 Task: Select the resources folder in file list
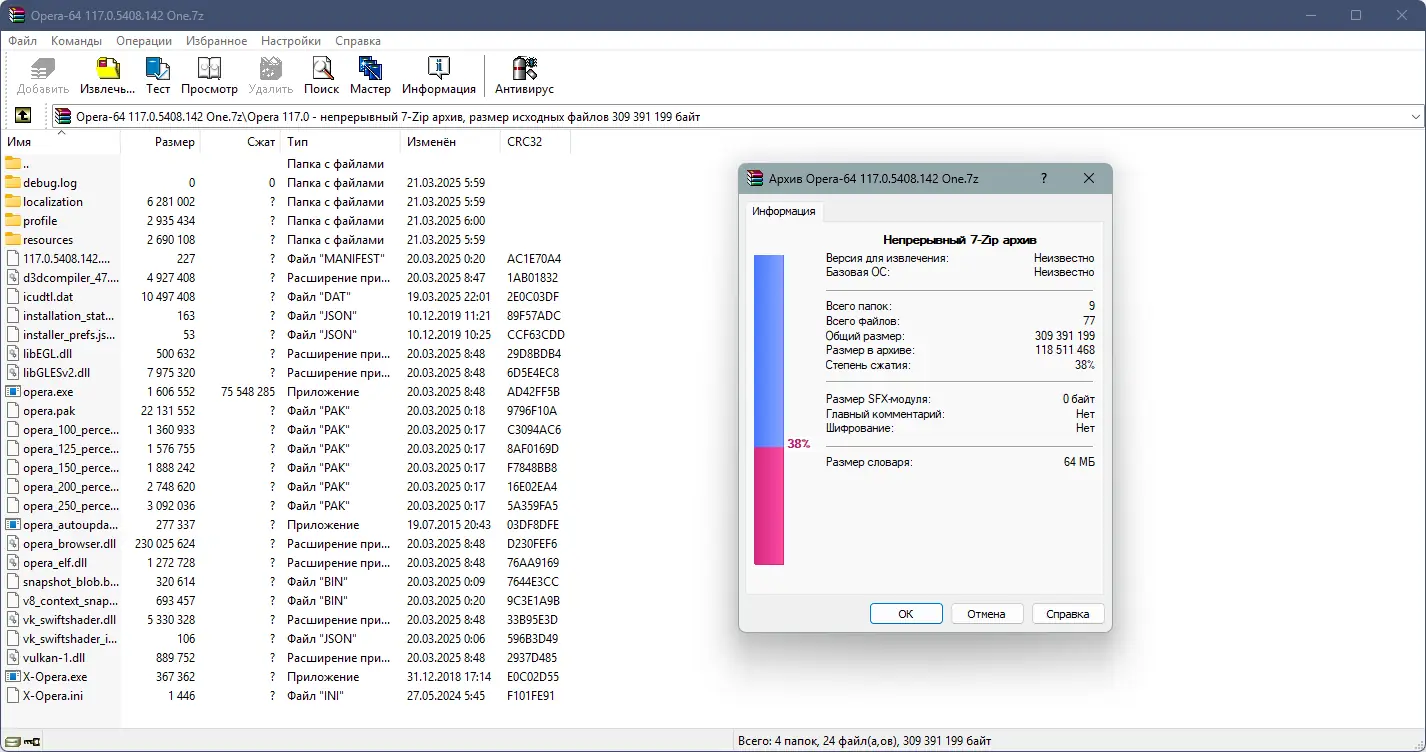coord(48,239)
